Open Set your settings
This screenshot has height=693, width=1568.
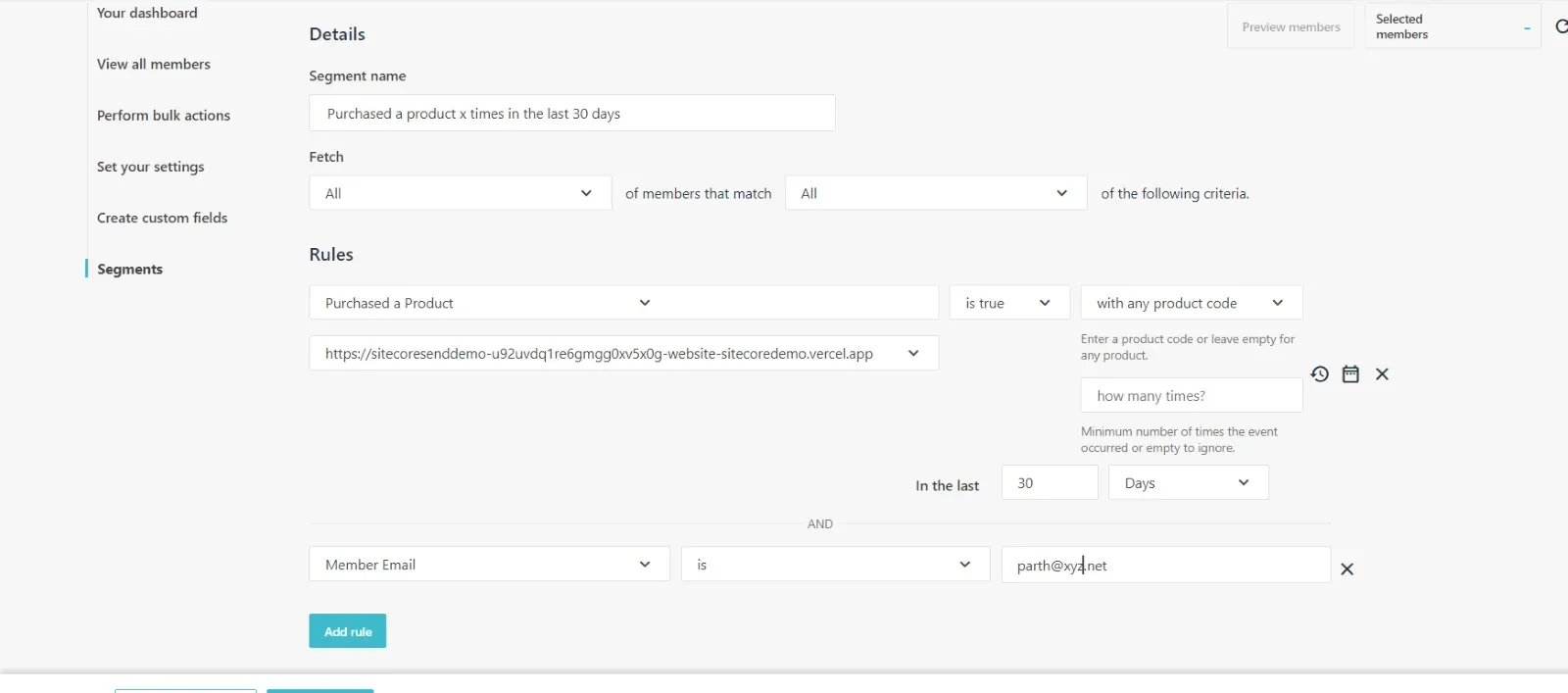[150, 167]
